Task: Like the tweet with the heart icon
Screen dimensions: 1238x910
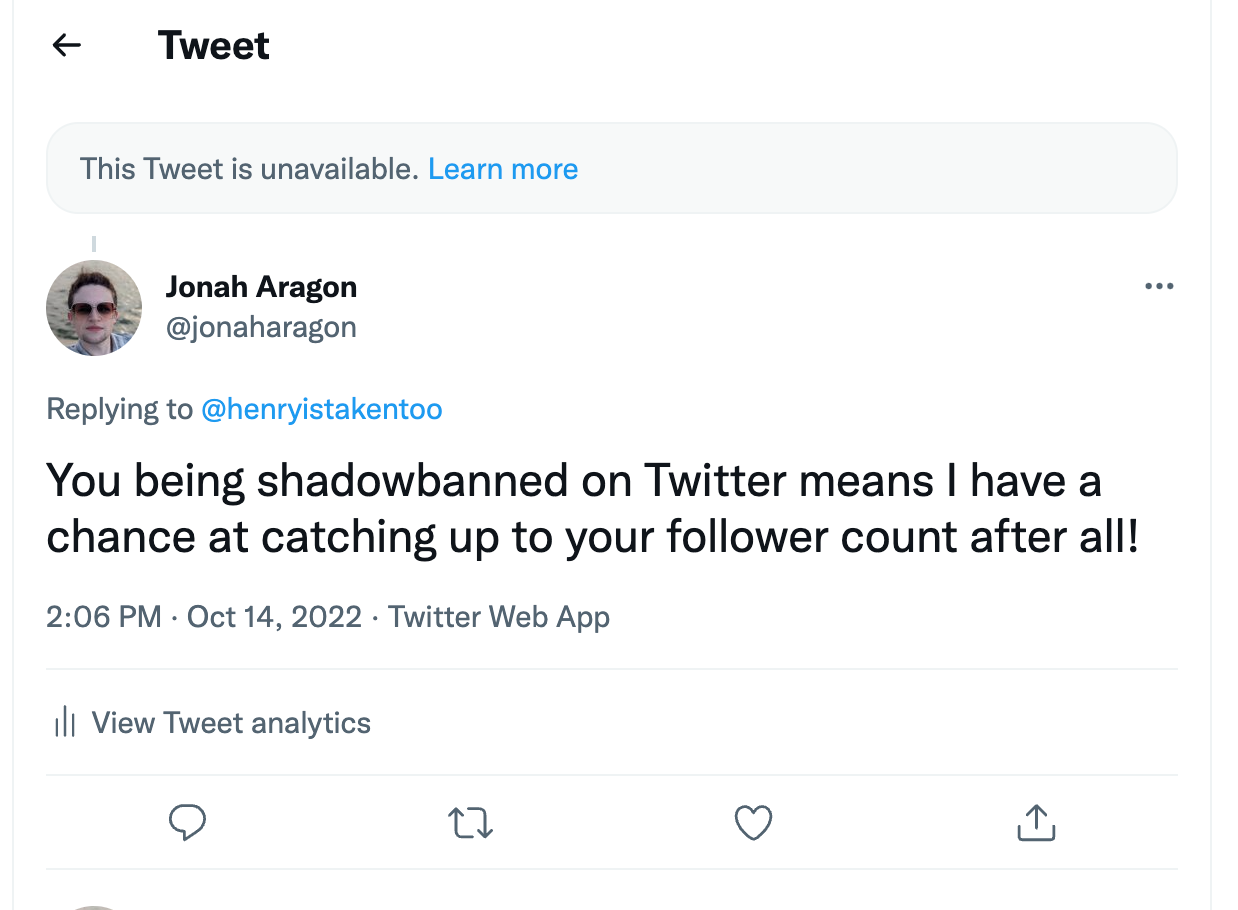Action: click(x=753, y=822)
